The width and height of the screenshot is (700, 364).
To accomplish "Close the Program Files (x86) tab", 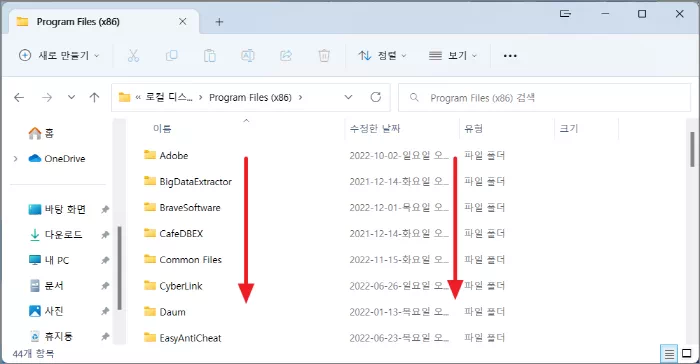I will (183, 21).
